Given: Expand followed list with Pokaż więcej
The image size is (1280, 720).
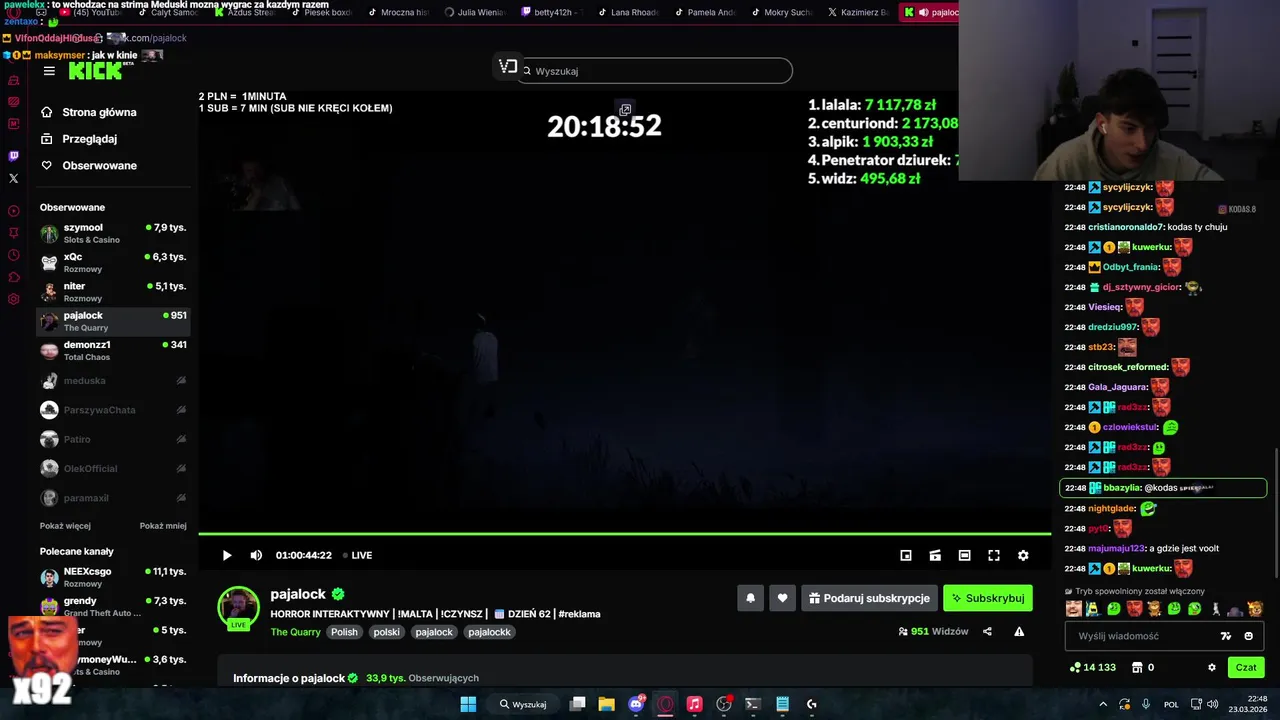Looking at the screenshot, I should click(x=65, y=525).
